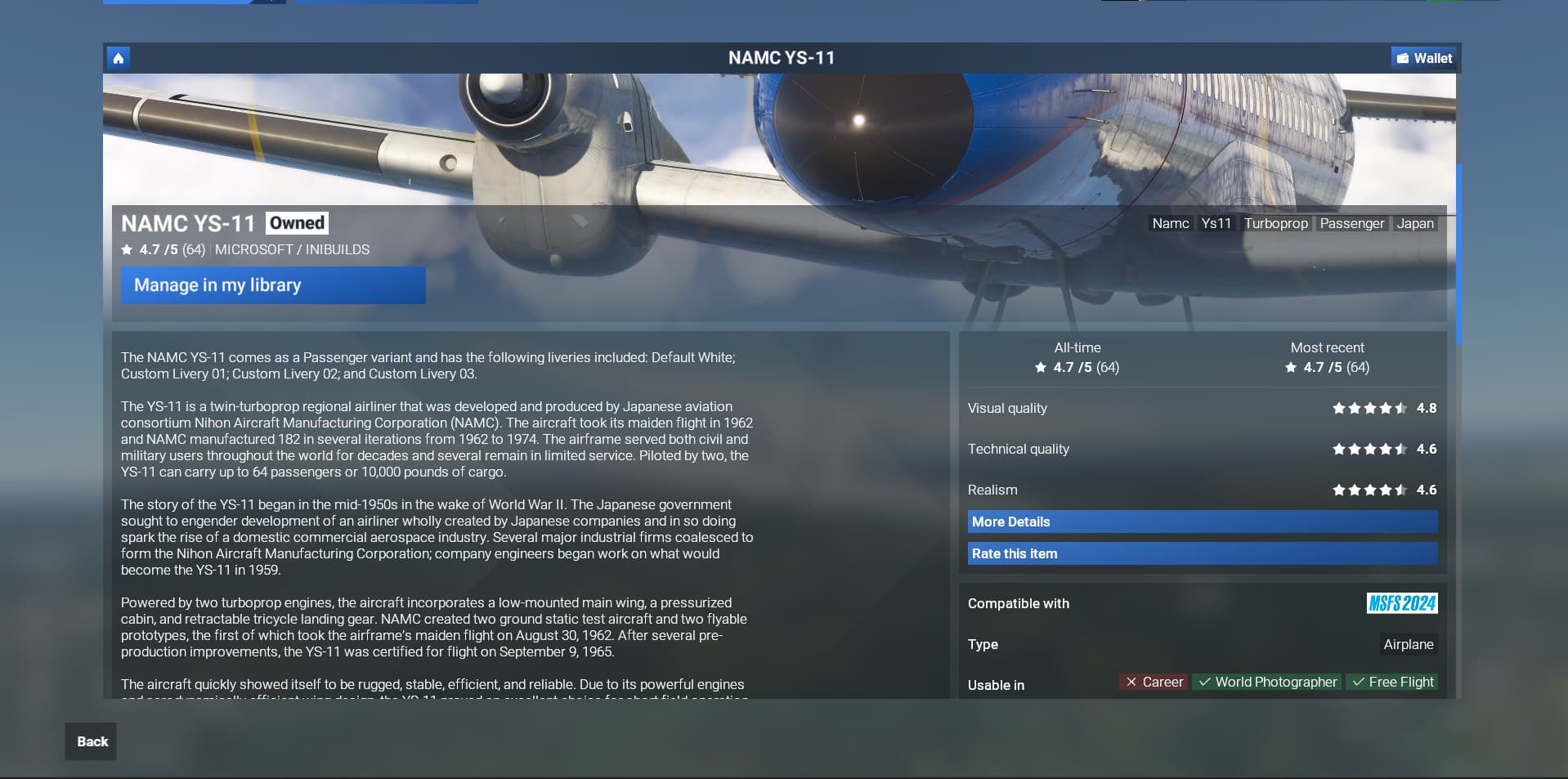
Task: Select the Passenger tag
Action: point(1352,223)
